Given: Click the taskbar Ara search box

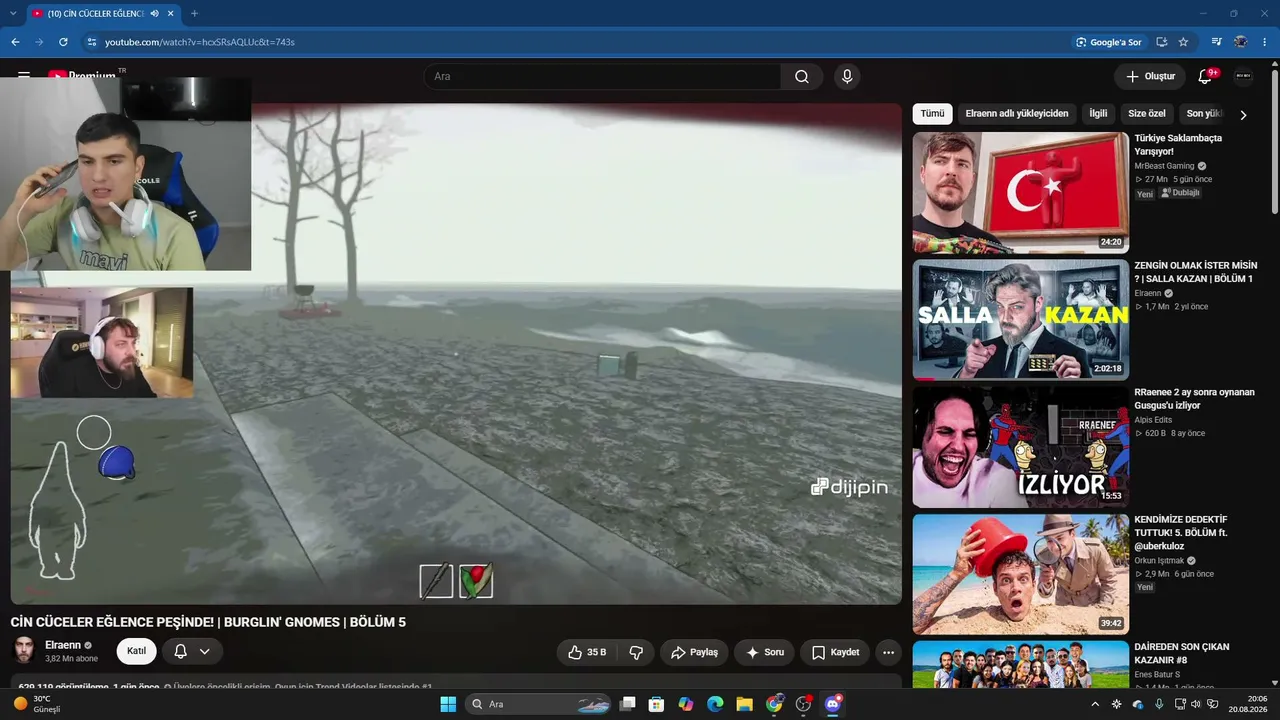Looking at the screenshot, I should 539,704.
